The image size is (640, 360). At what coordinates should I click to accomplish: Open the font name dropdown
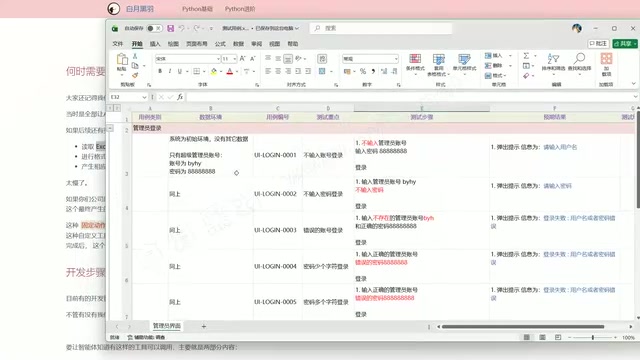tap(218, 59)
